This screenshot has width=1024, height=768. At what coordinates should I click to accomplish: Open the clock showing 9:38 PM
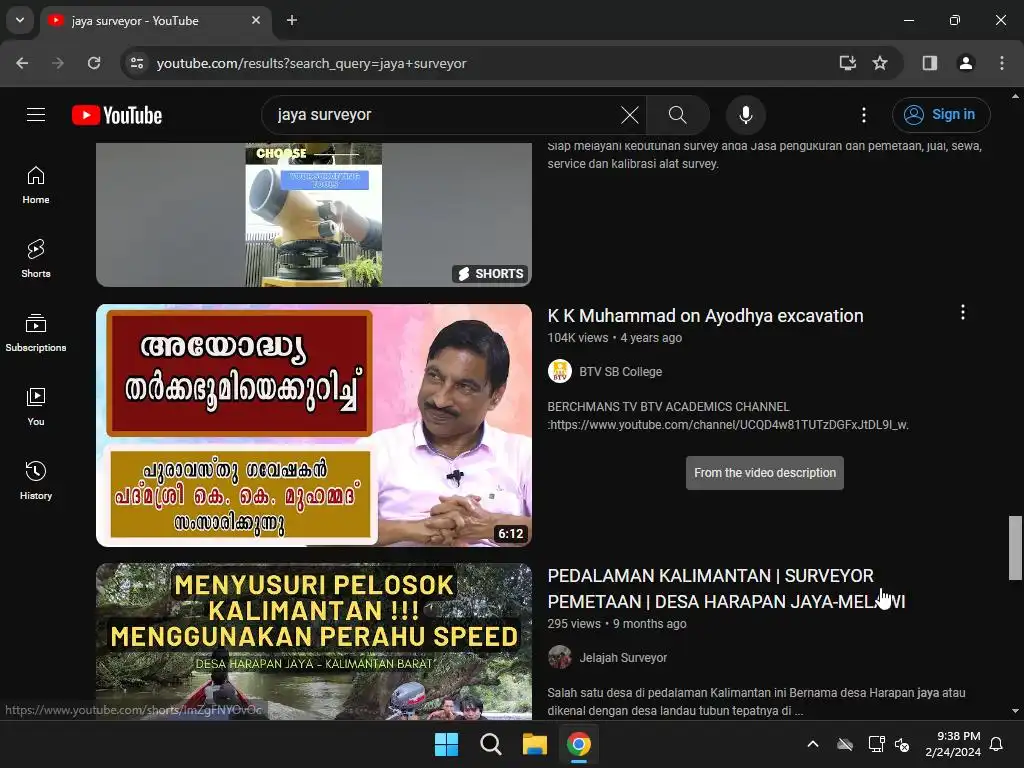pyautogui.click(x=953, y=744)
